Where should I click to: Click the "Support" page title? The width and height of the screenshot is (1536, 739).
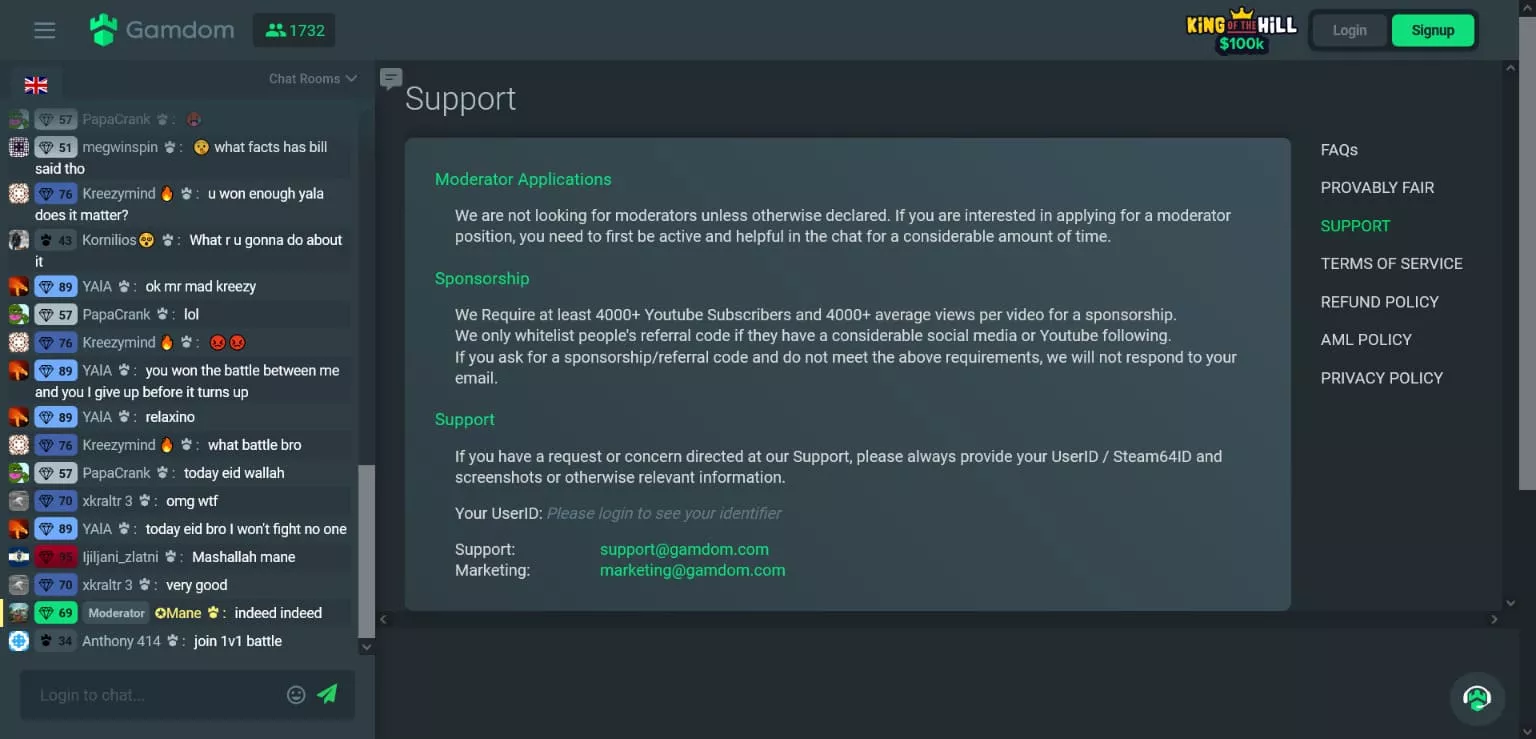[461, 98]
